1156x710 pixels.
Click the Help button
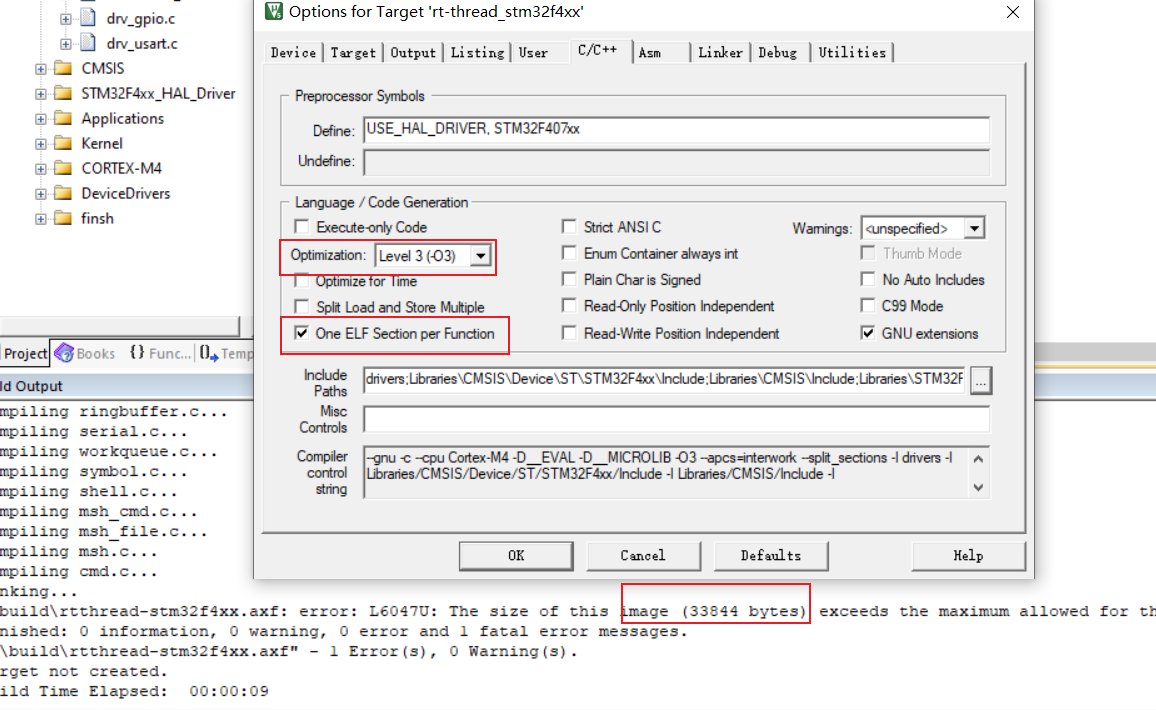pyautogui.click(x=968, y=556)
